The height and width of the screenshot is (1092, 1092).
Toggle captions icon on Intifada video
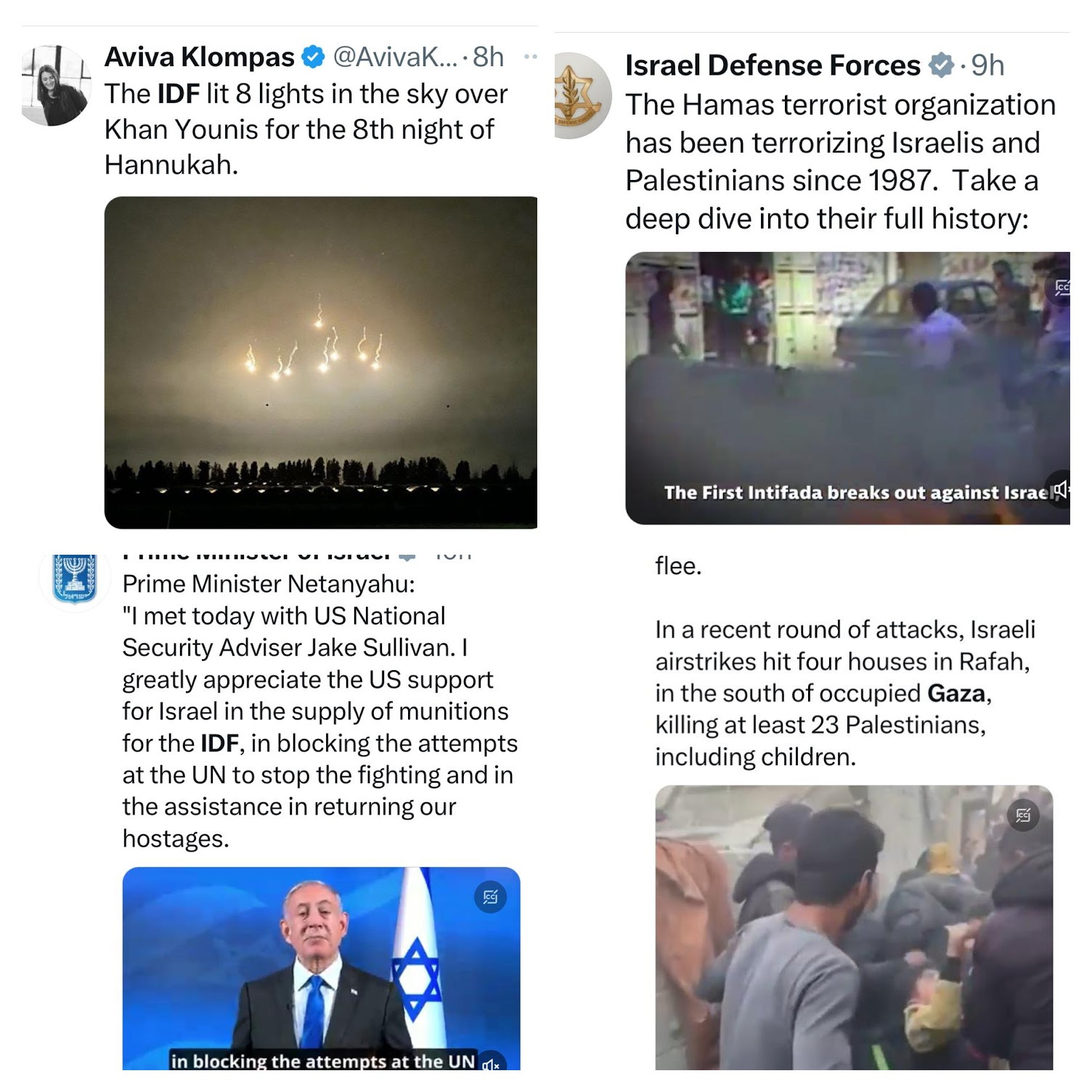click(1062, 288)
